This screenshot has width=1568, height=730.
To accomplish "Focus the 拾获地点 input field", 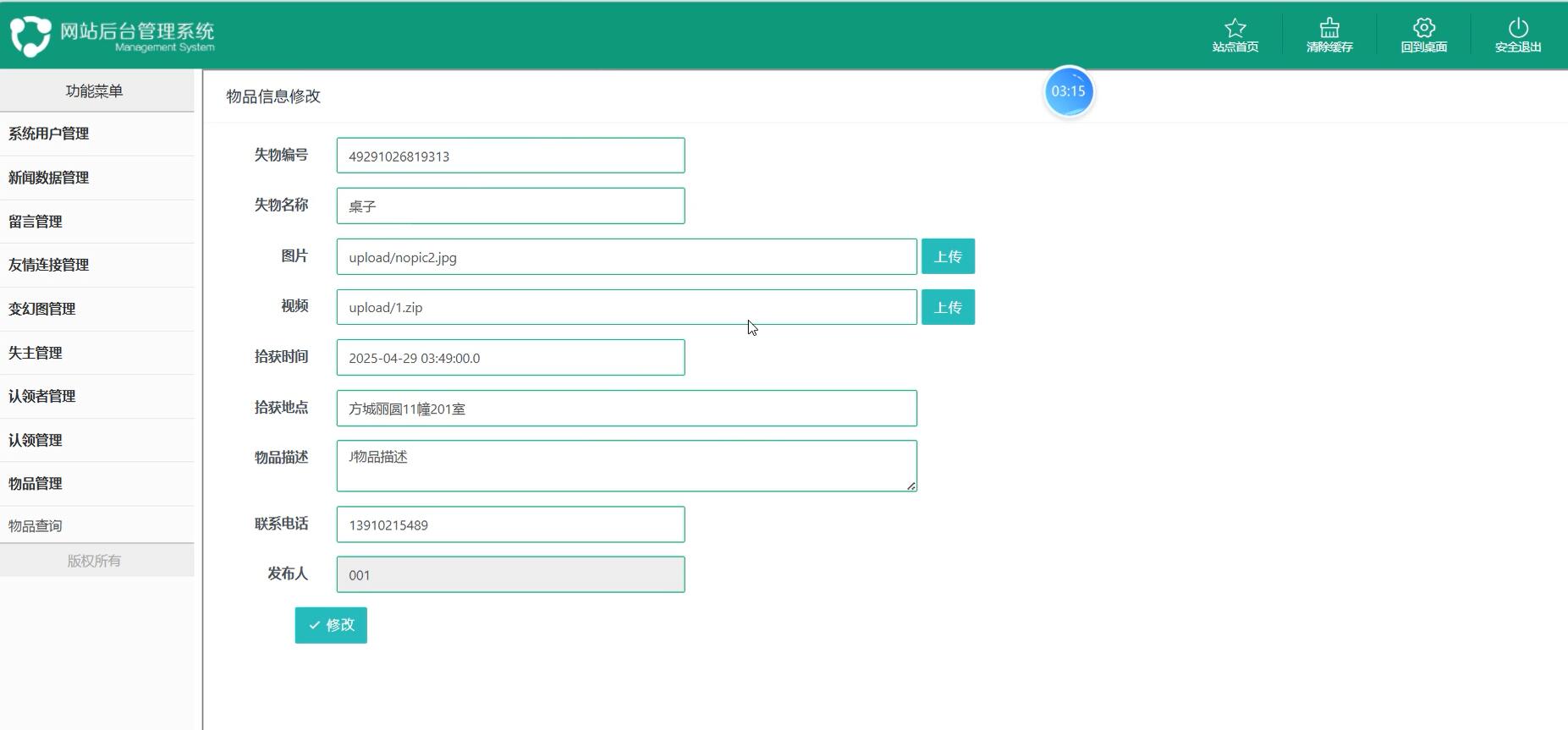I will (626, 409).
